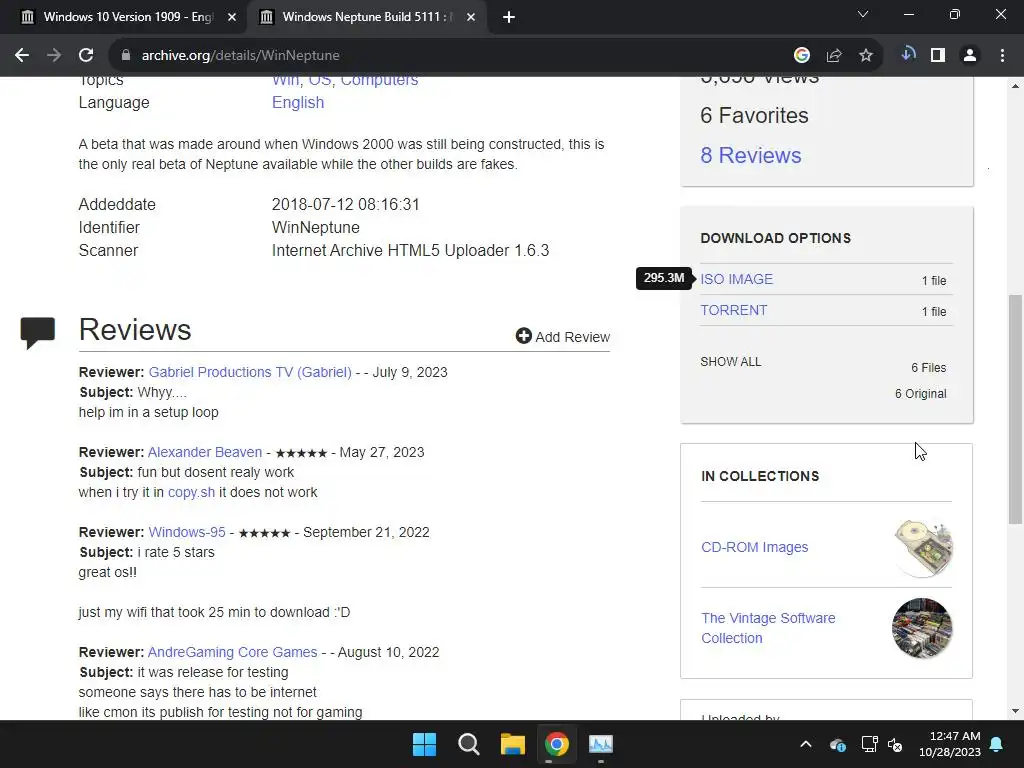
Task: Reload the archive.org page
Action: point(86,56)
